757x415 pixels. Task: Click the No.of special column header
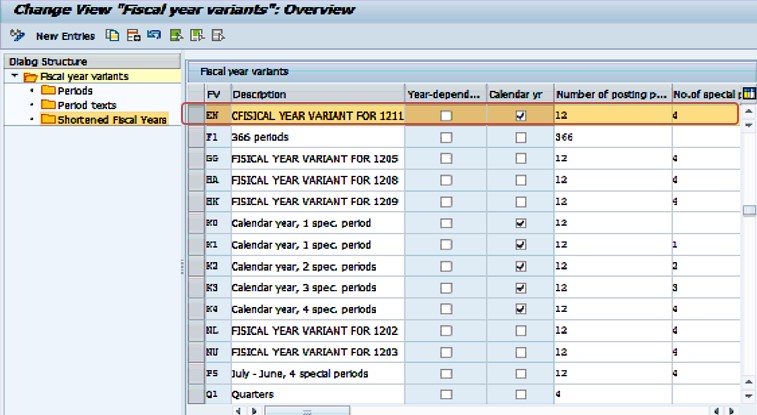tap(706, 94)
